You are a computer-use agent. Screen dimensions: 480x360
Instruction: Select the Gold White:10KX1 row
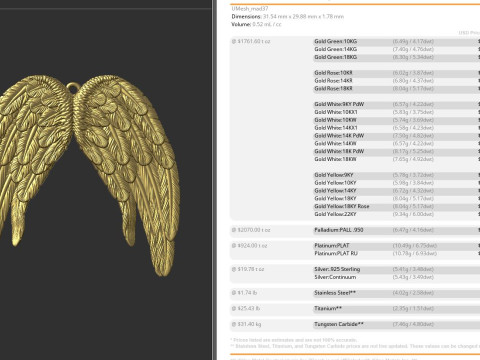click(x=397, y=112)
